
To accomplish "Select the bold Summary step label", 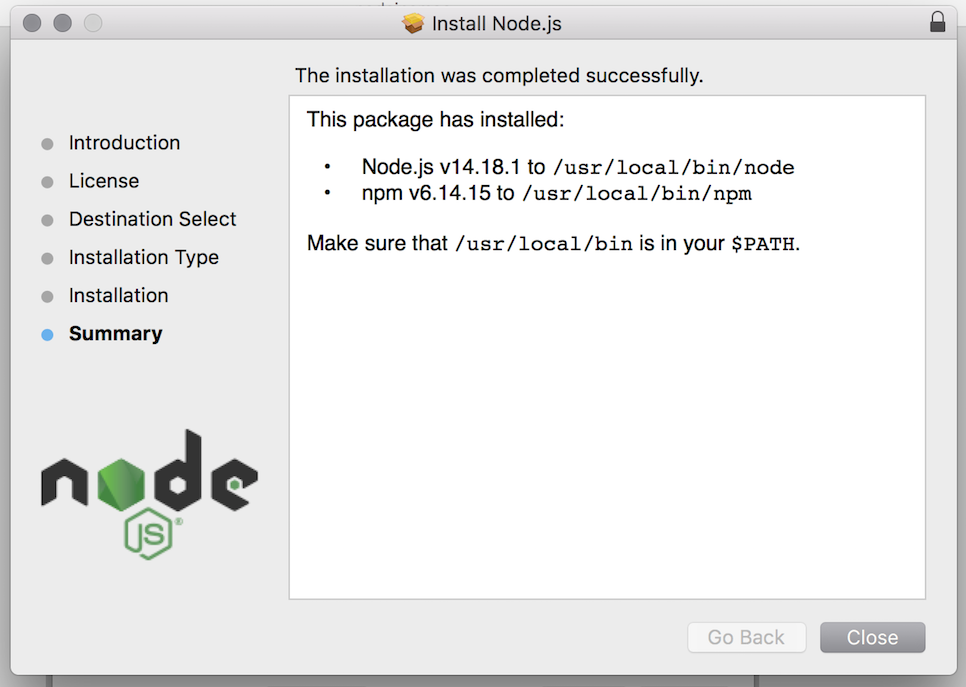I will [x=115, y=334].
